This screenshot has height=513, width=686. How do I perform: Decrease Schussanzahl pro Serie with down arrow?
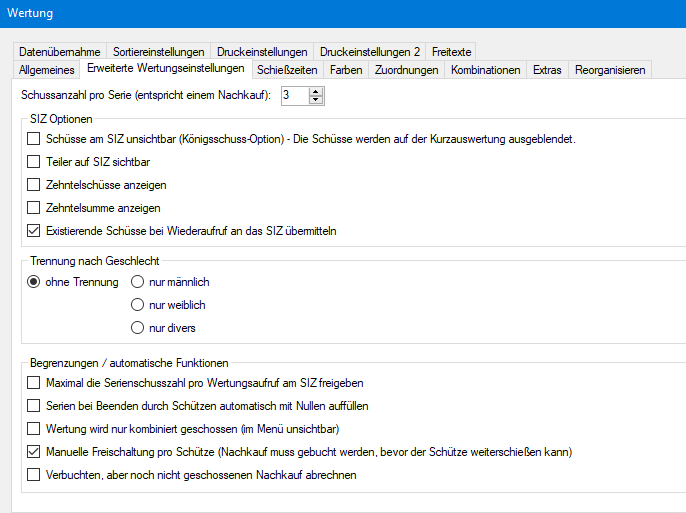[317, 100]
